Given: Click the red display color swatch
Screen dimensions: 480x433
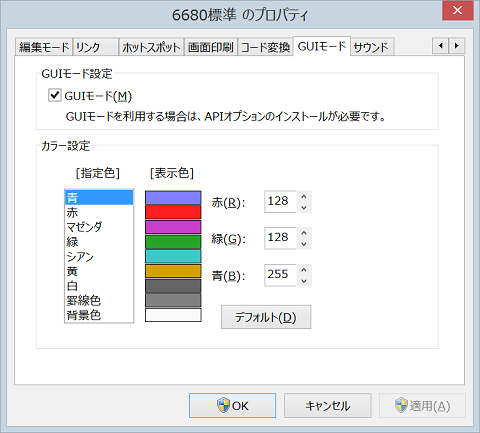Looking at the screenshot, I should (x=173, y=212).
